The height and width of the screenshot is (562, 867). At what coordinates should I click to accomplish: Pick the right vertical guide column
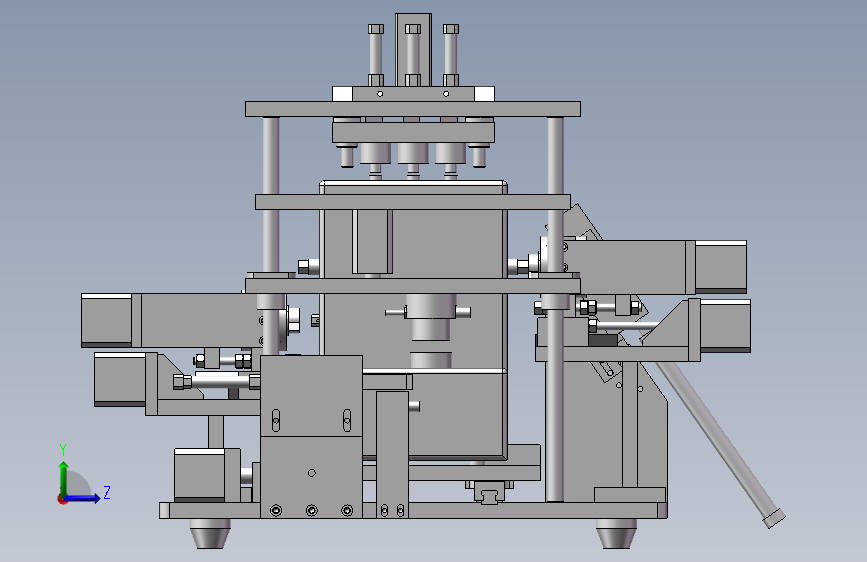(555, 310)
